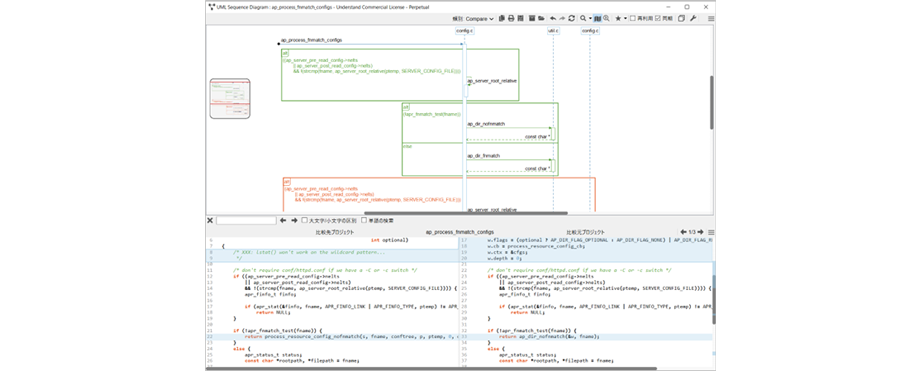
Task: Open the Compare variant dropdown
Action: pyautogui.click(x=479, y=19)
